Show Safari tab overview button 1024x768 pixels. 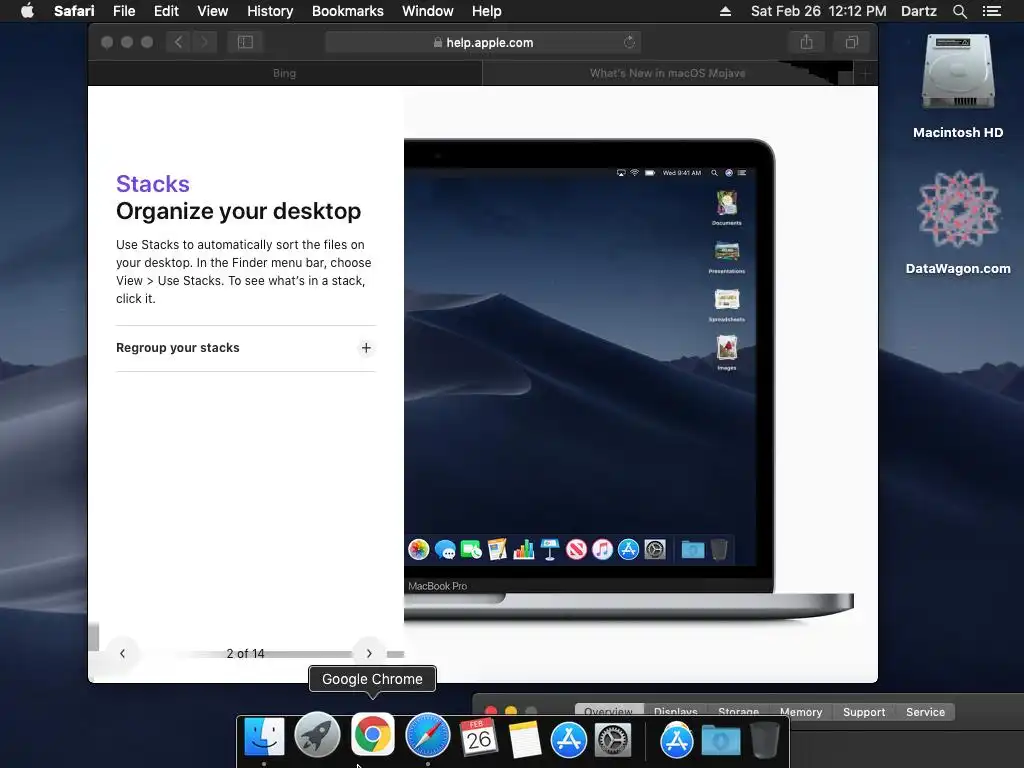pyautogui.click(x=852, y=42)
